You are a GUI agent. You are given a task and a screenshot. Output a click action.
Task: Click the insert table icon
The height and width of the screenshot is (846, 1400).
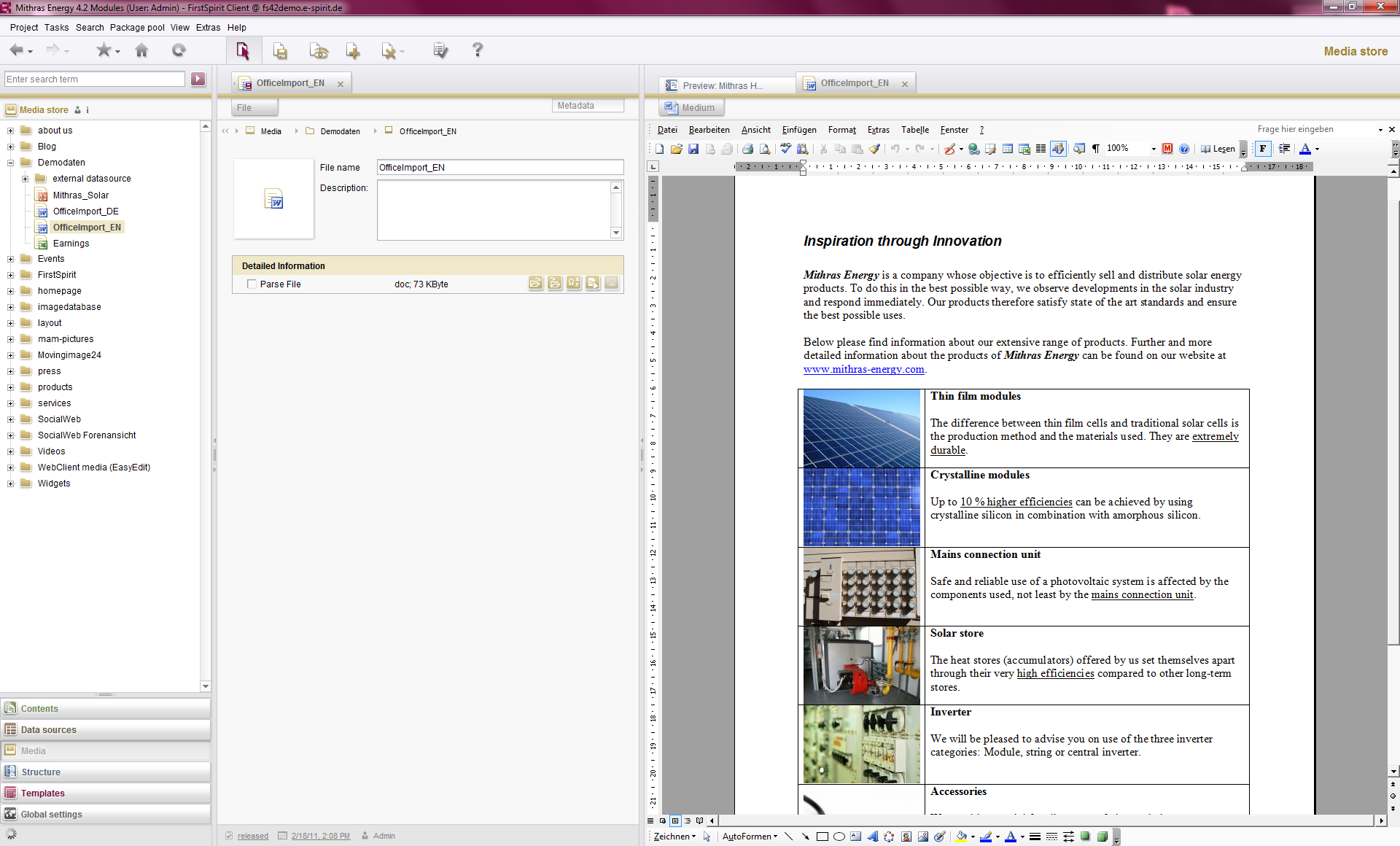click(x=1008, y=149)
